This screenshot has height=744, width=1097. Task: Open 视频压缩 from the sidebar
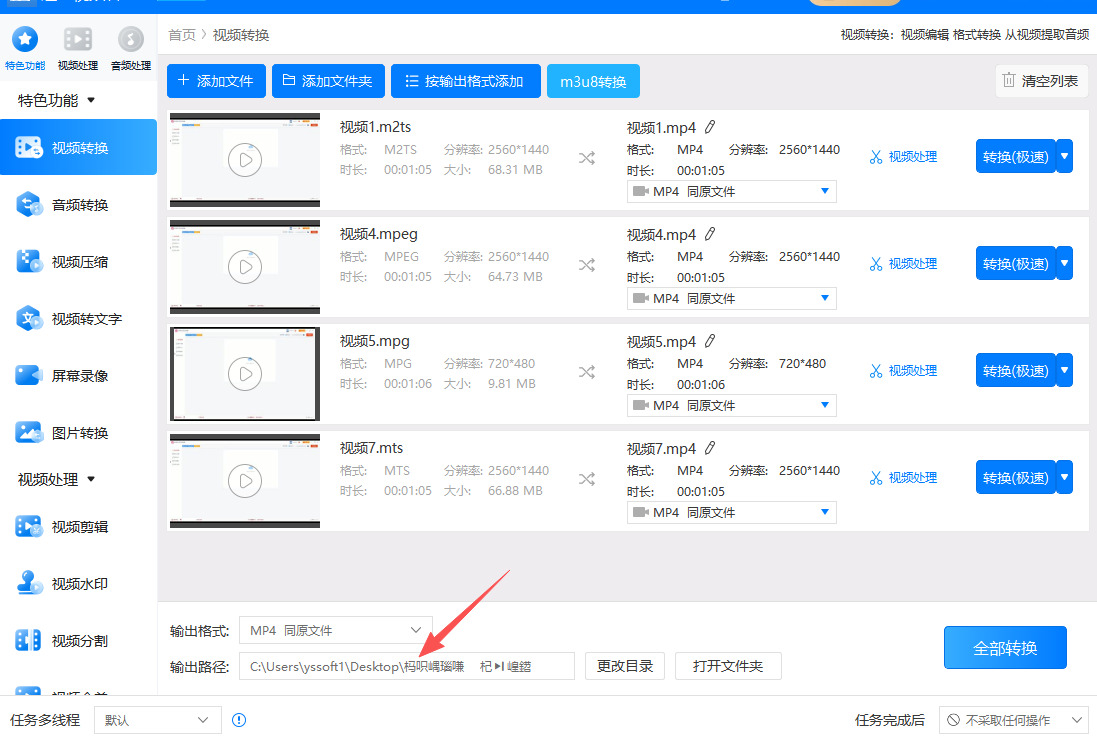click(78, 262)
